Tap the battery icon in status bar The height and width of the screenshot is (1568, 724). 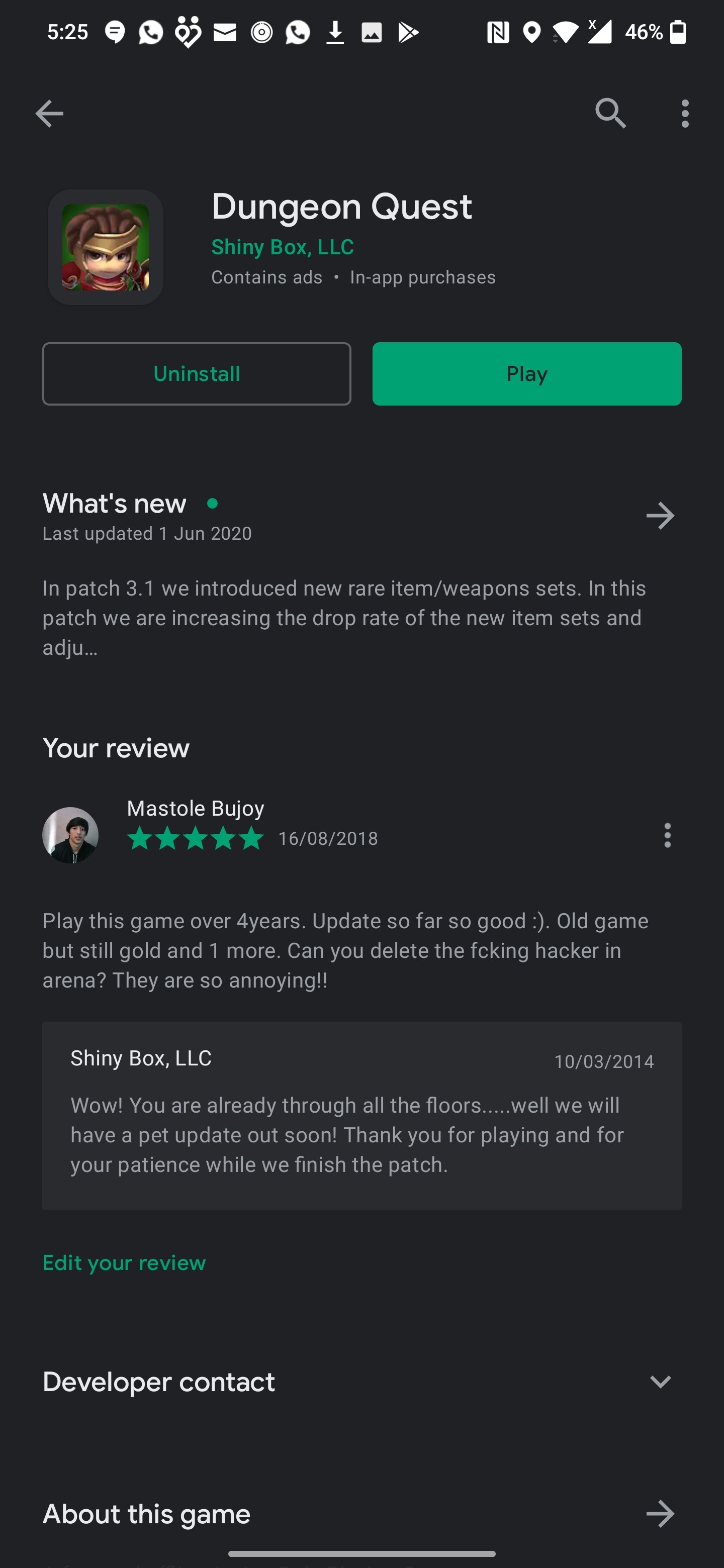[678, 32]
